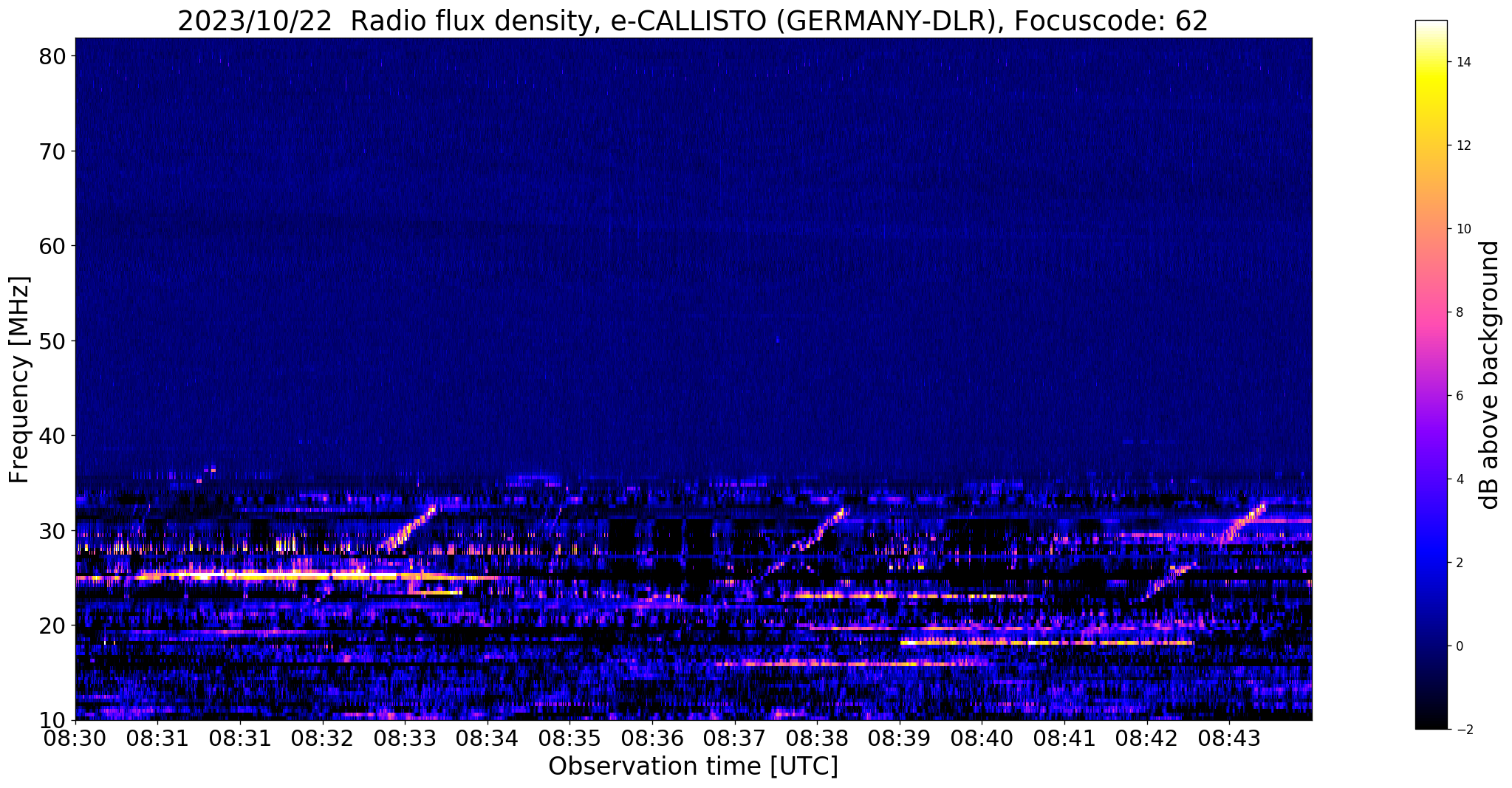Click the 8 colorbar tick label
1512x788 pixels.
point(1459,312)
